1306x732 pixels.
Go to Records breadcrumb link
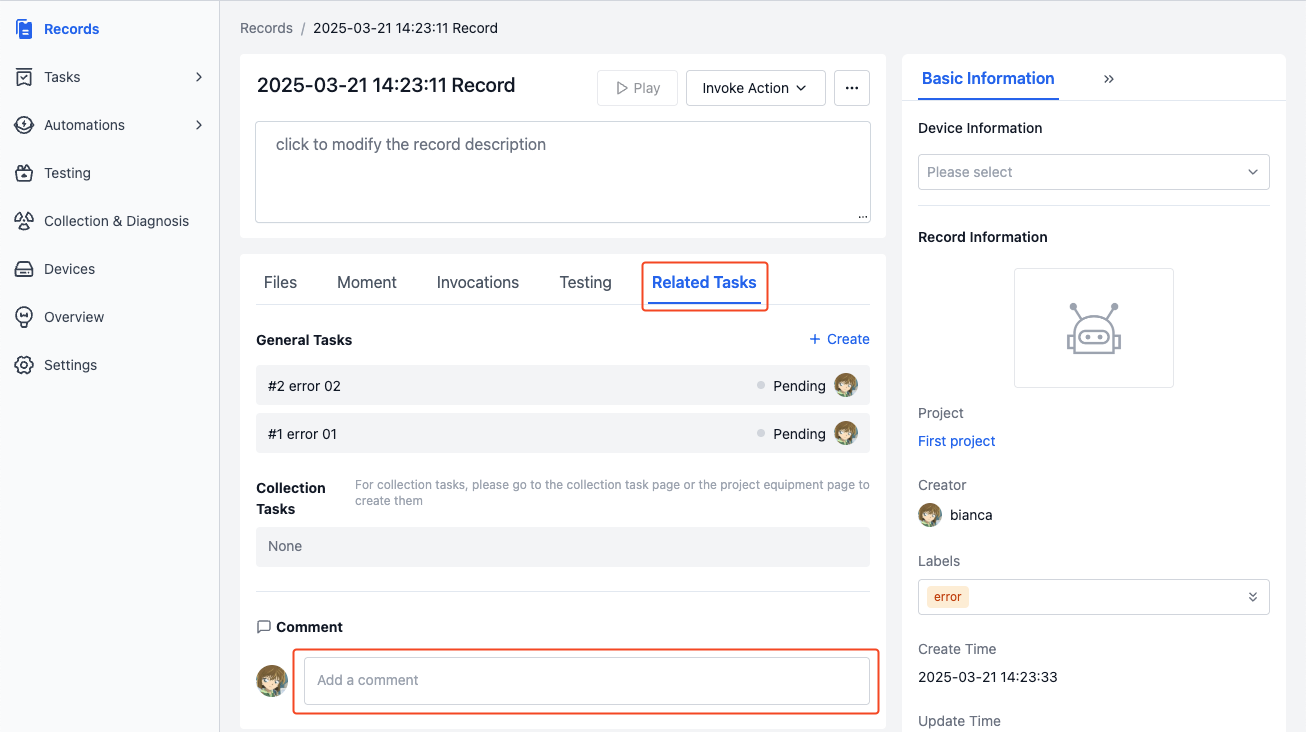[266, 28]
